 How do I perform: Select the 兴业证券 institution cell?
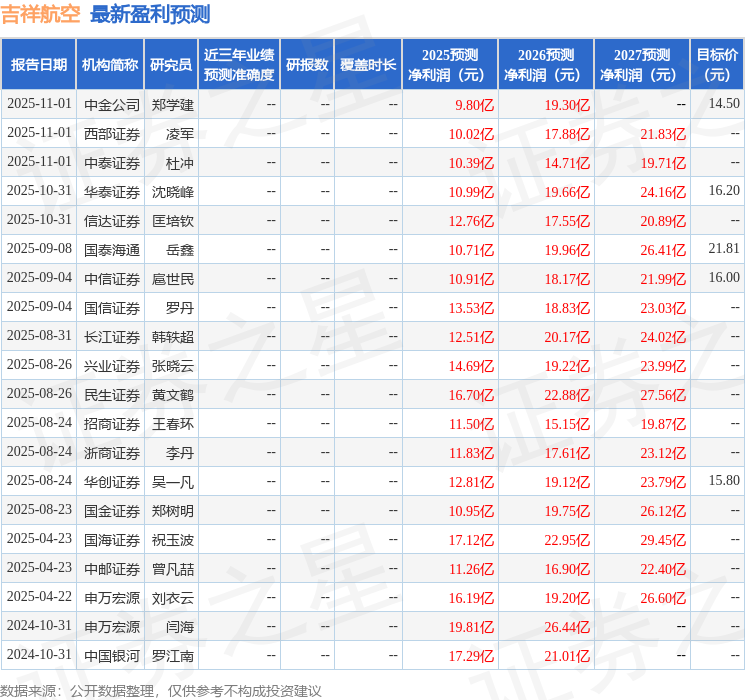[x=112, y=366]
